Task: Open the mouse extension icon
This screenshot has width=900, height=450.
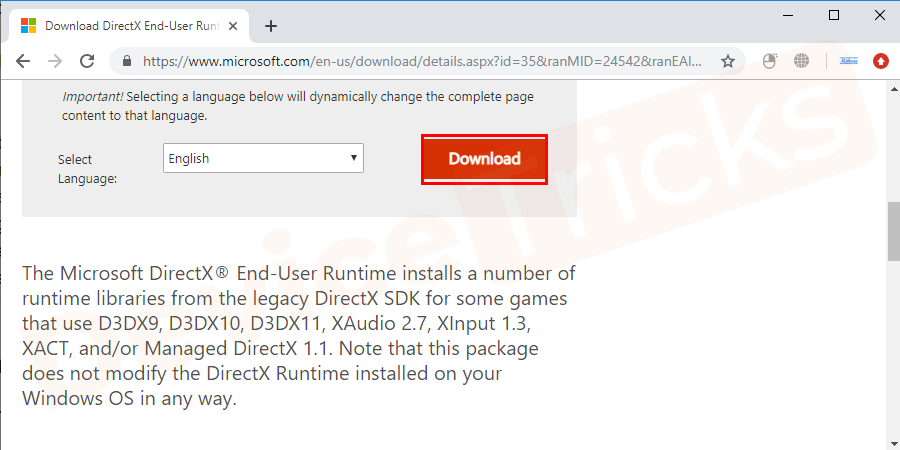Action: click(x=770, y=60)
